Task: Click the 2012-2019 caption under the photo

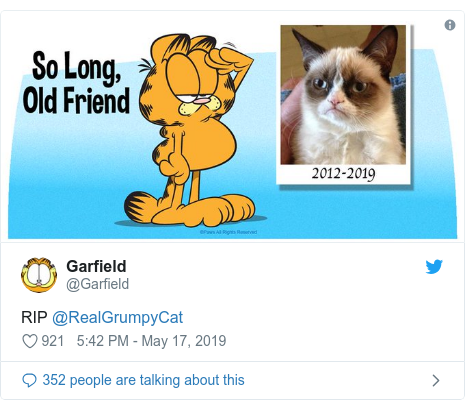Action: click(x=343, y=173)
